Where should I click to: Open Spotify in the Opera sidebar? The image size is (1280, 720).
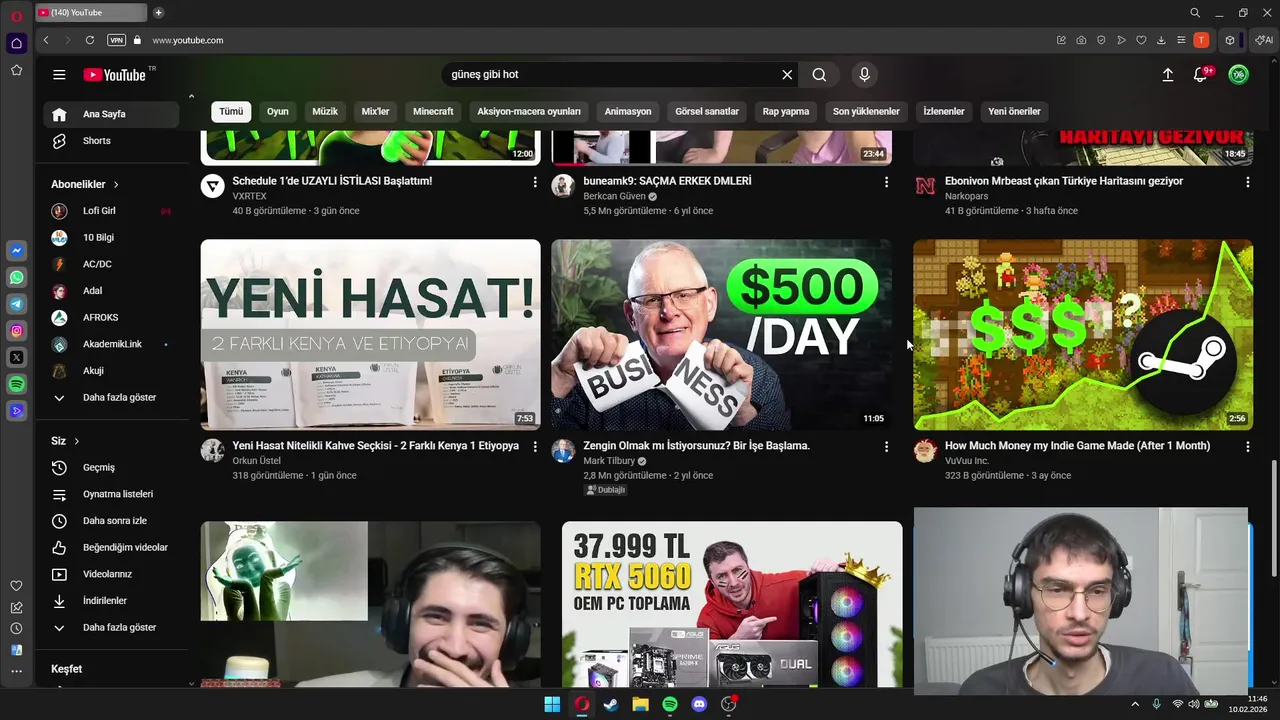point(16,384)
